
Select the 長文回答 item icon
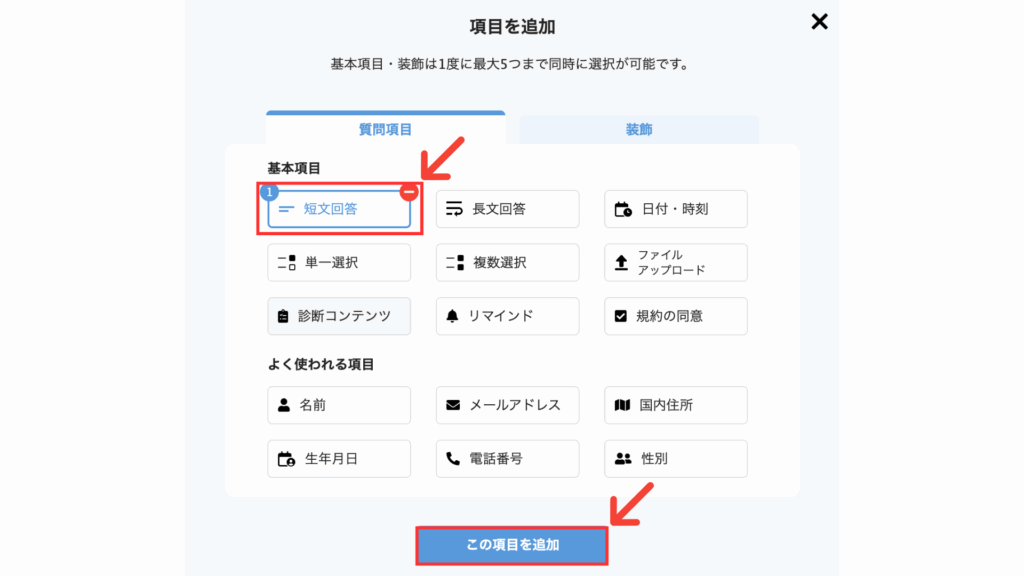click(x=454, y=209)
